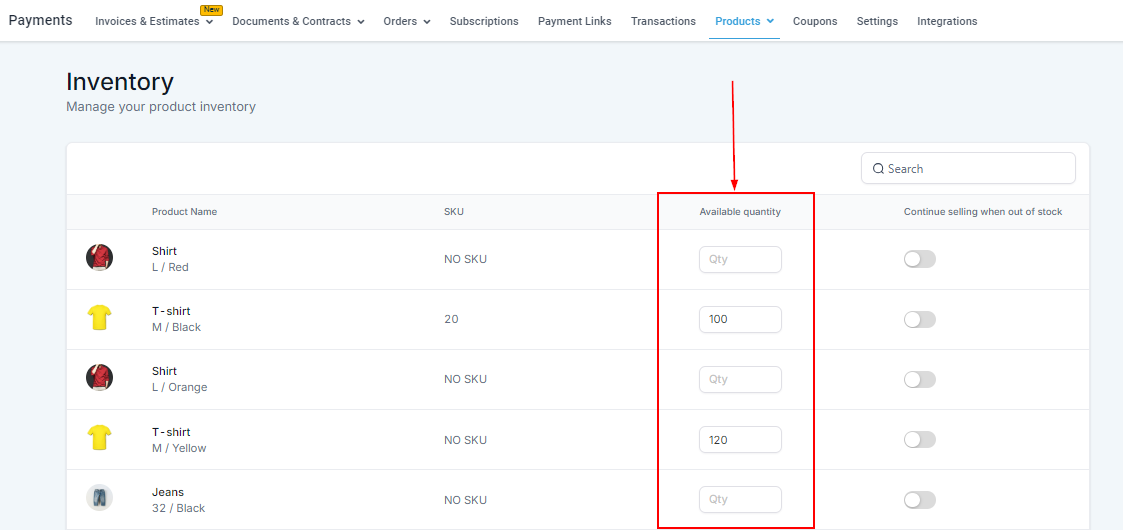Image resolution: width=1123 pixels, height=530 pixels.
Task: Click the L / Red variant text
Action: [170, 267]
